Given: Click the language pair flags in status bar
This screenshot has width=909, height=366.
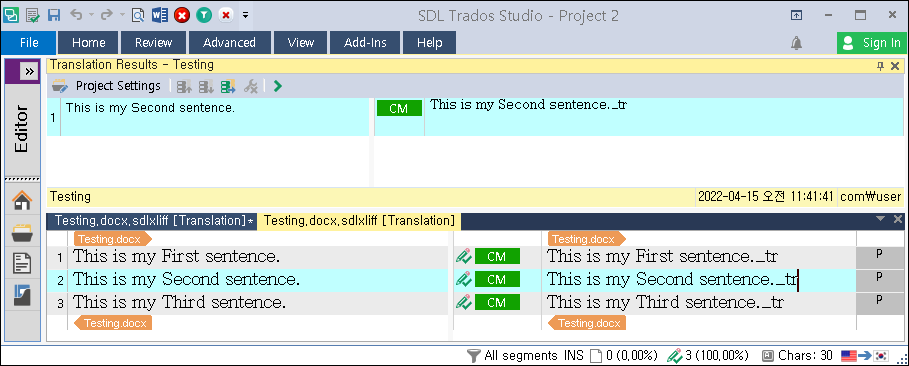Looking at the screenshot, I should [864, 355].
